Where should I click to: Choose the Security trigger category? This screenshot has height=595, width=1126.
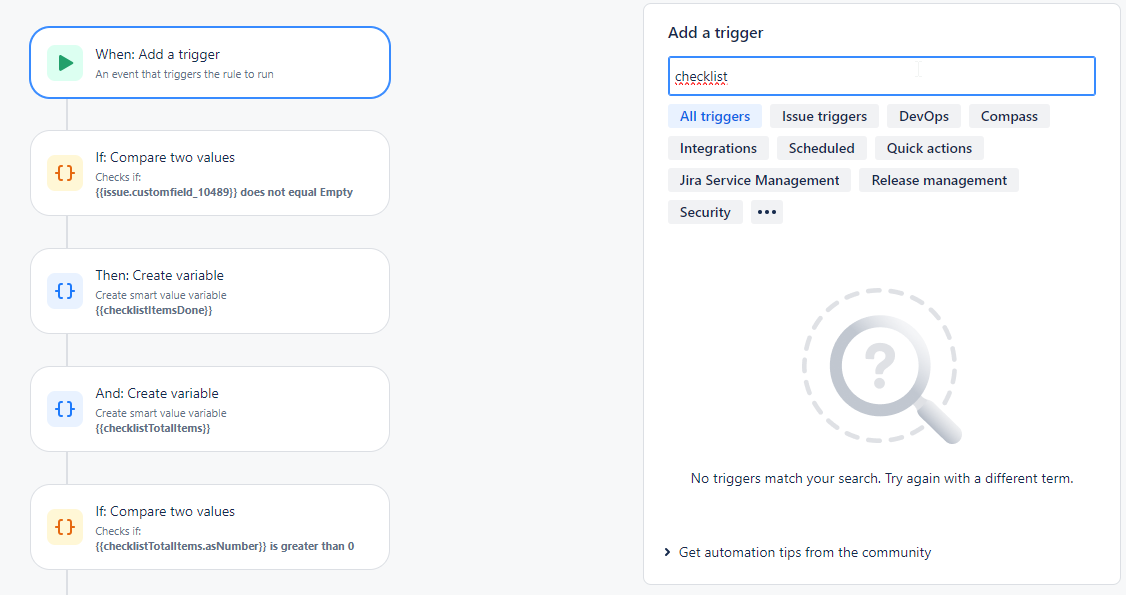point(705,211)
